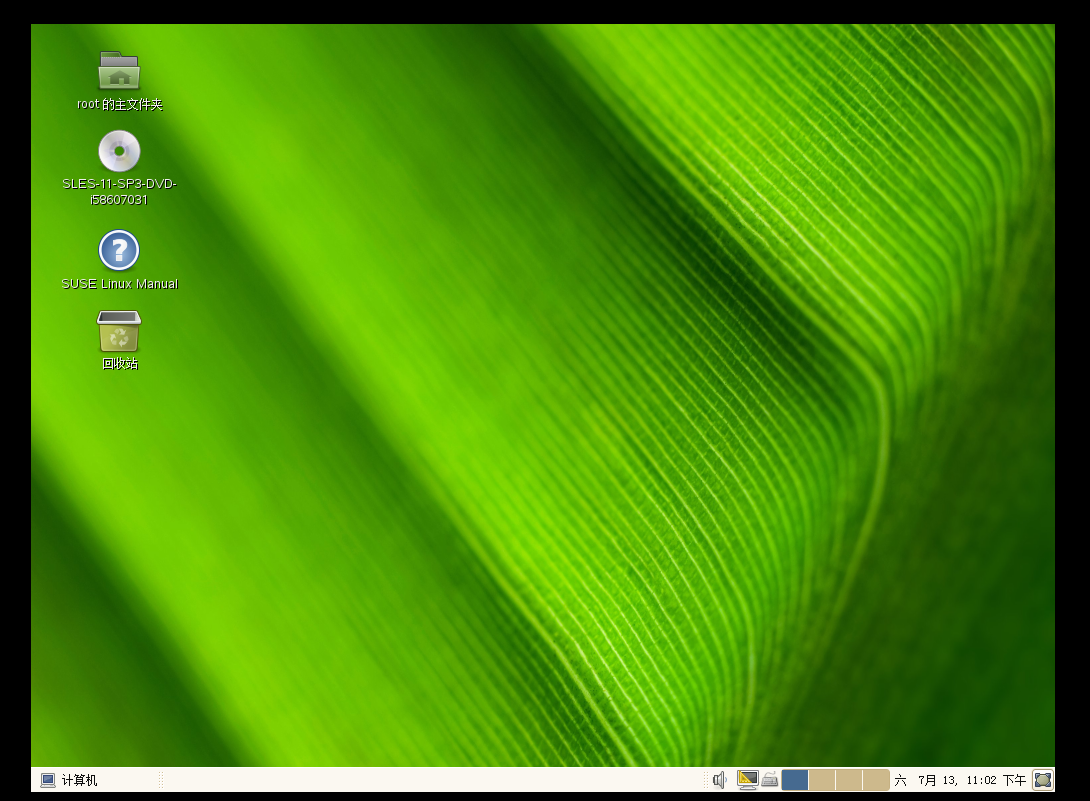1090x801 pixels.
Task: Switch to workspace 2 in the switcher
Action: [823, 779]
